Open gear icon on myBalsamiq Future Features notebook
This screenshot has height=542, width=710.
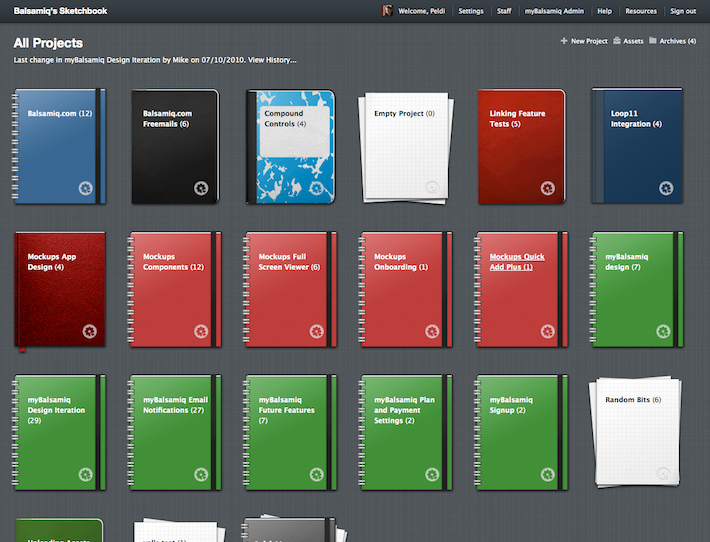click(317, 475)
